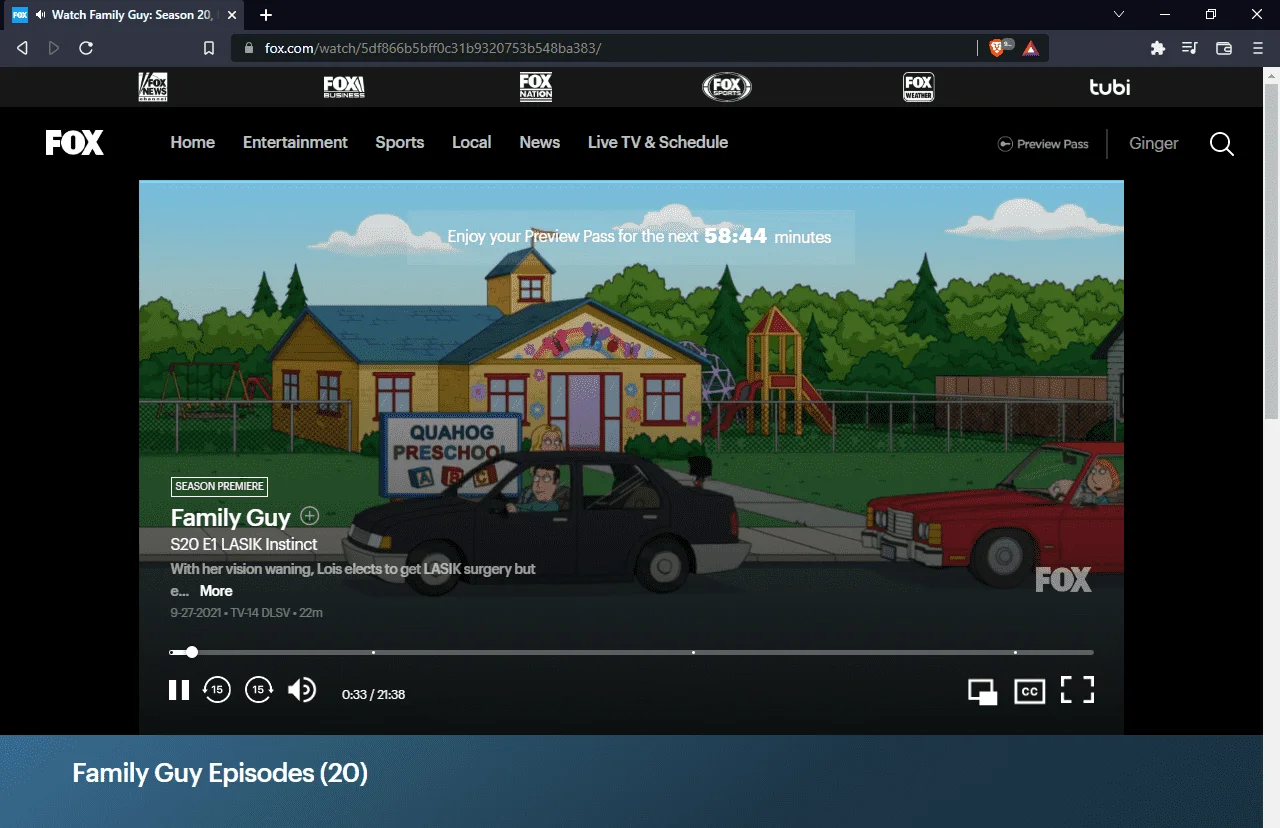Open the Sports menu
The width and height of the screenshot is (1280, 828).
point(400,142)
